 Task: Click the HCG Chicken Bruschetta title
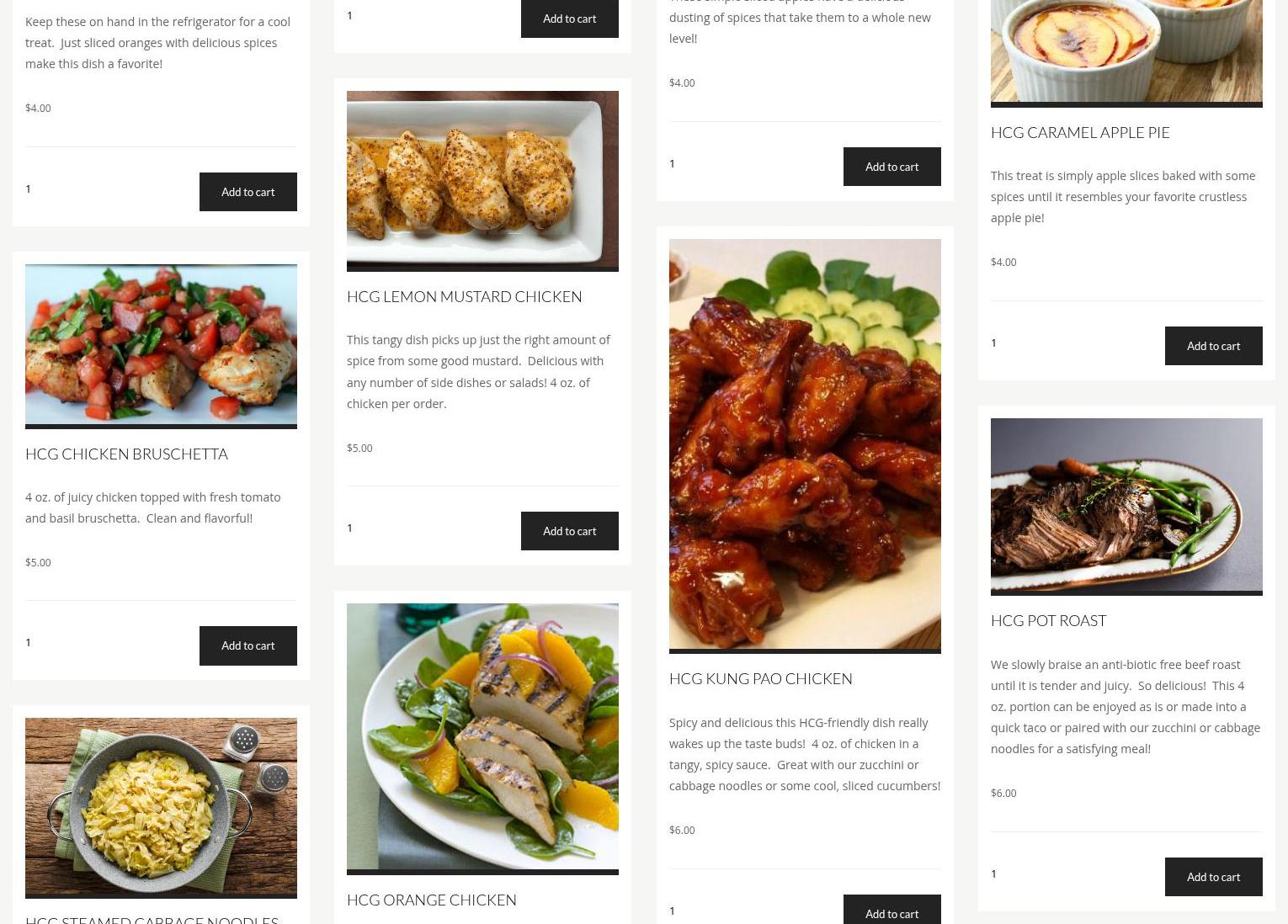point(126,454)
